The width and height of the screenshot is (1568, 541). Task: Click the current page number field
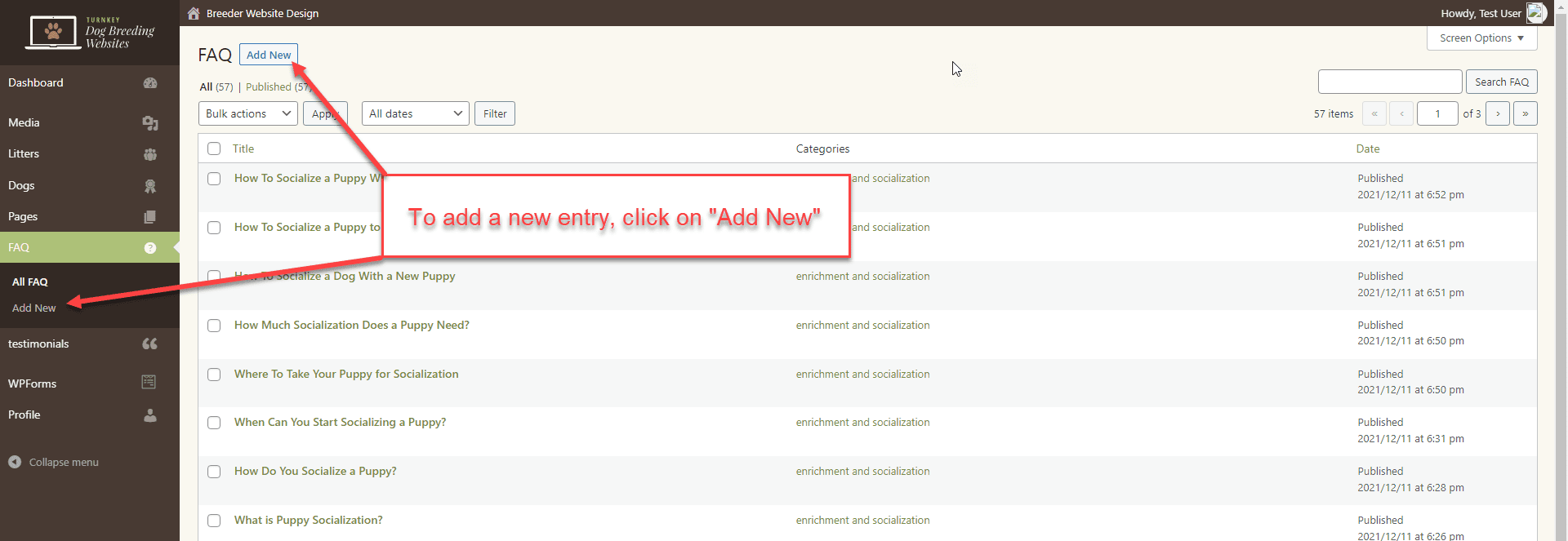1437,113
